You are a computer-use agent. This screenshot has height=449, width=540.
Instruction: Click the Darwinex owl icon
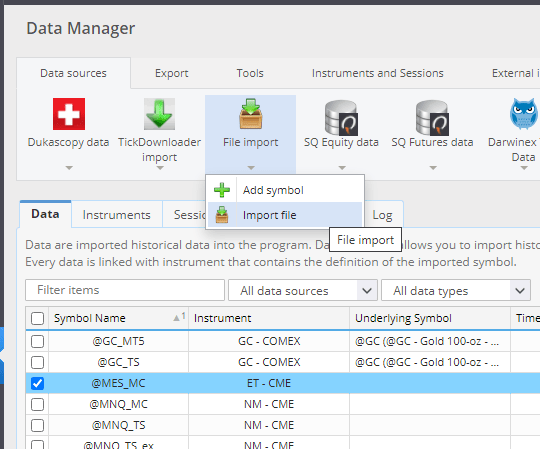pos(523,114)
